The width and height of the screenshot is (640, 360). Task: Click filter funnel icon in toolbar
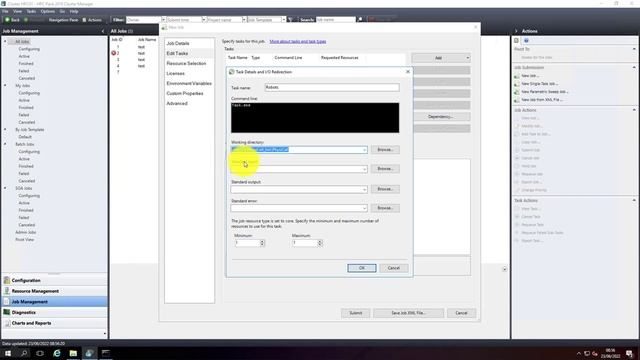pos(290,20)
